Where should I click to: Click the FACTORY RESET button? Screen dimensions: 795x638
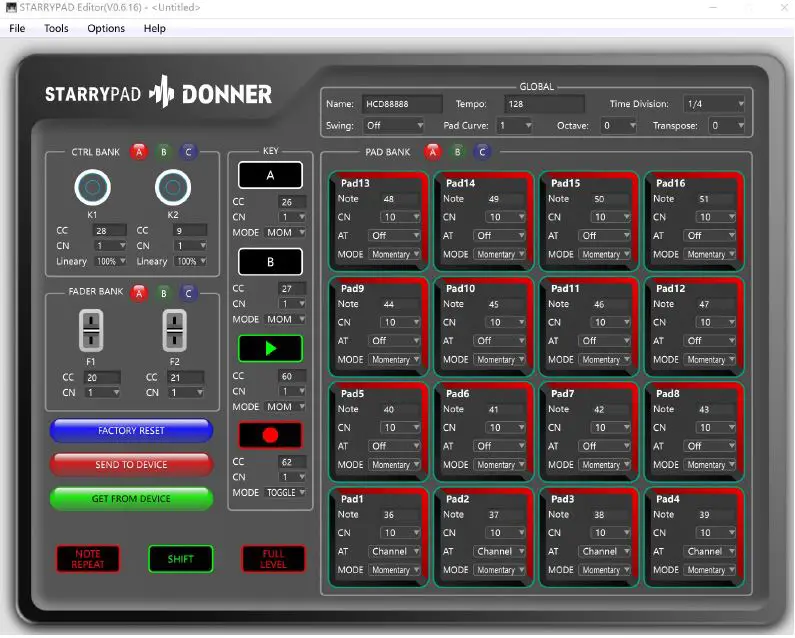point(131,431)
